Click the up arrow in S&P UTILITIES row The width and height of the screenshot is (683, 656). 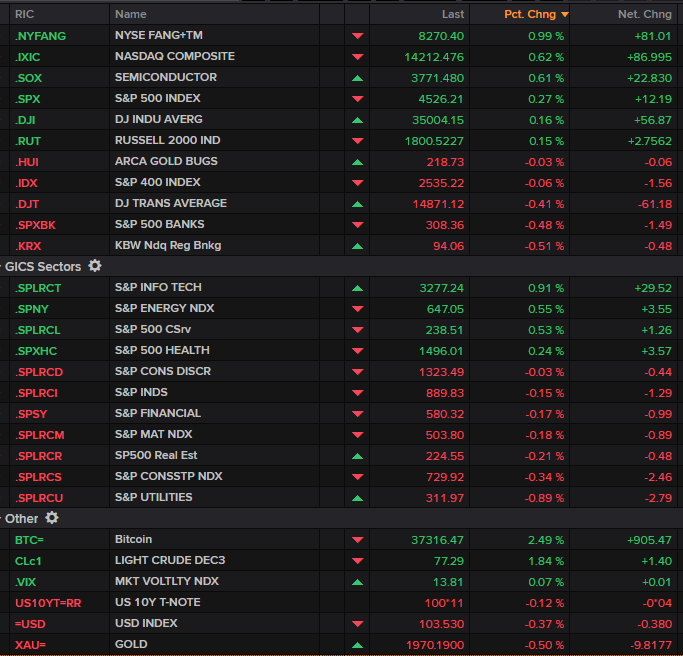[x=358, y=498]
